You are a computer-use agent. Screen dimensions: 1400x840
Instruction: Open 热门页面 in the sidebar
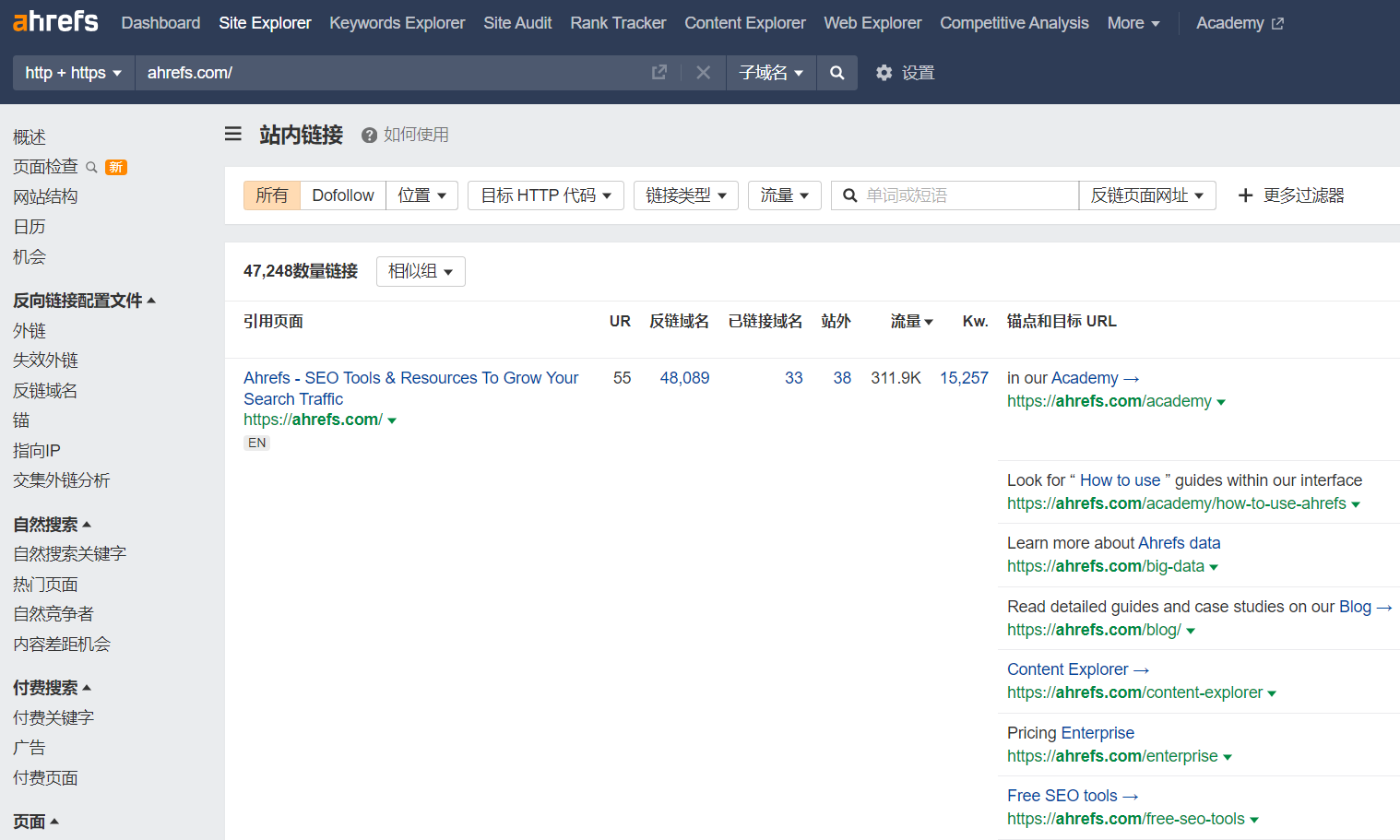pos(45,585)
